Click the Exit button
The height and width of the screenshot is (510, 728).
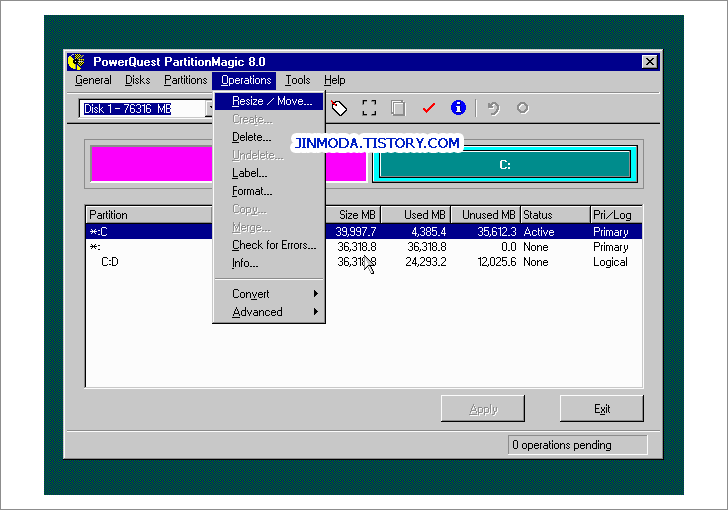point(602,409)
